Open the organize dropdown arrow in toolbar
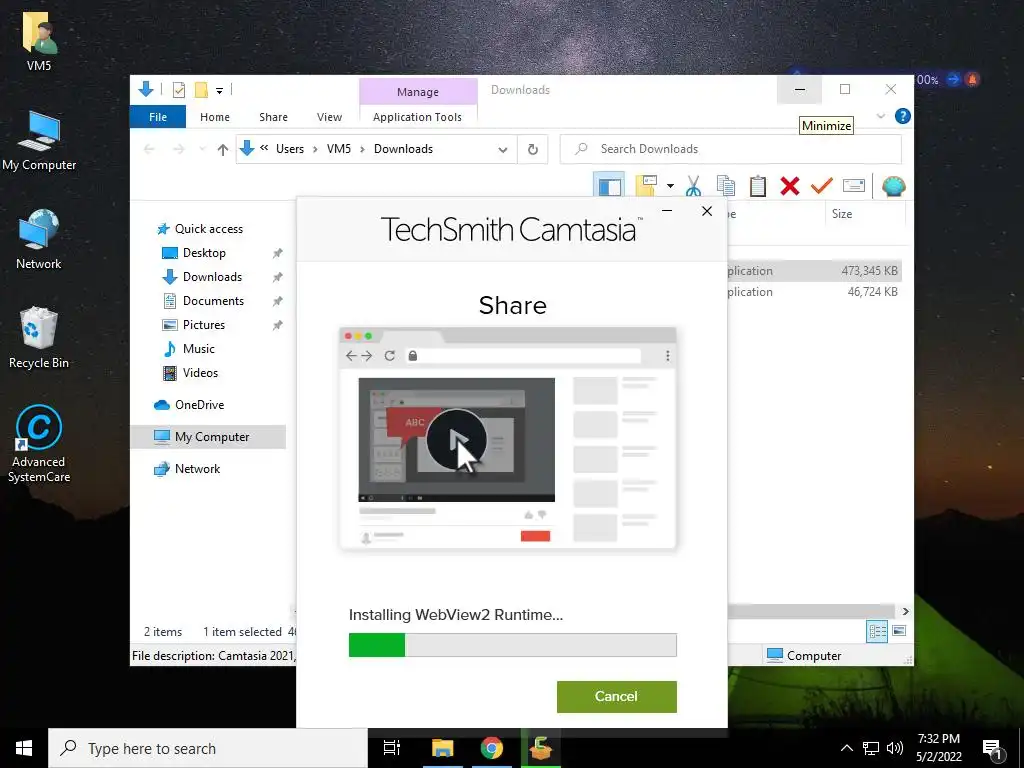 tap(670, 186)
